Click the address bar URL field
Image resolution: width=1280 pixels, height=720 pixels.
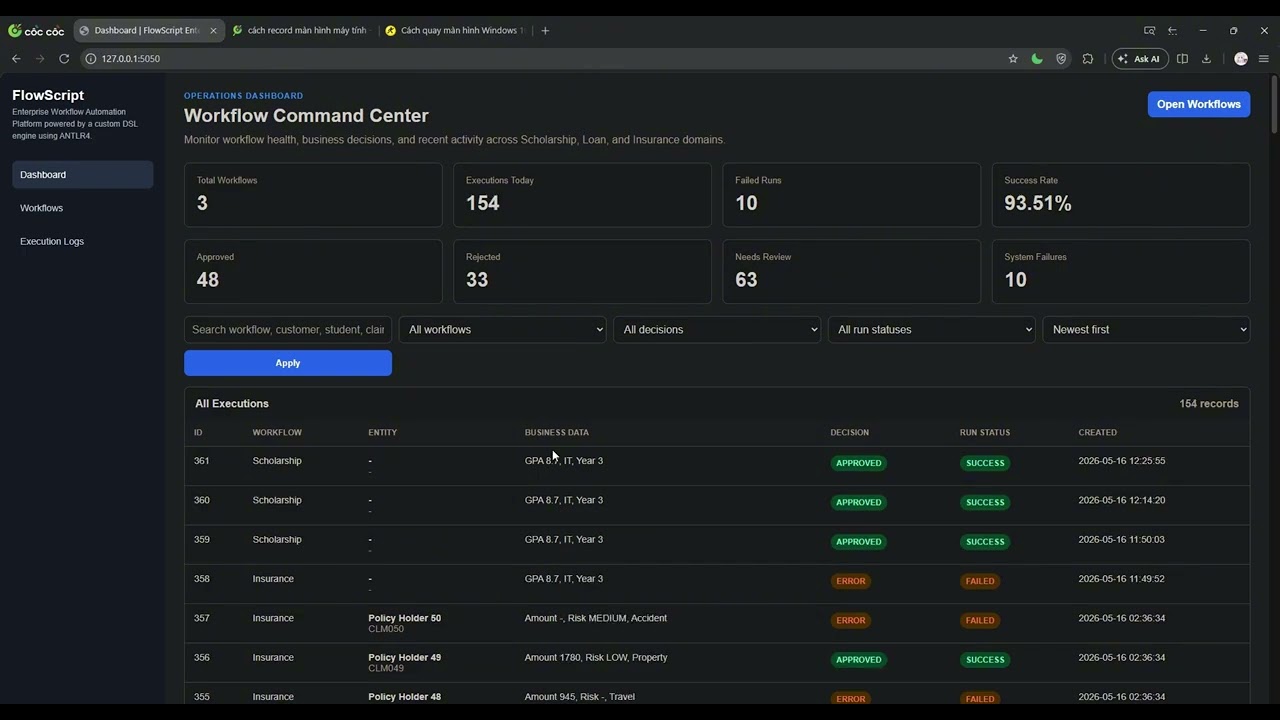coord(540,59)
